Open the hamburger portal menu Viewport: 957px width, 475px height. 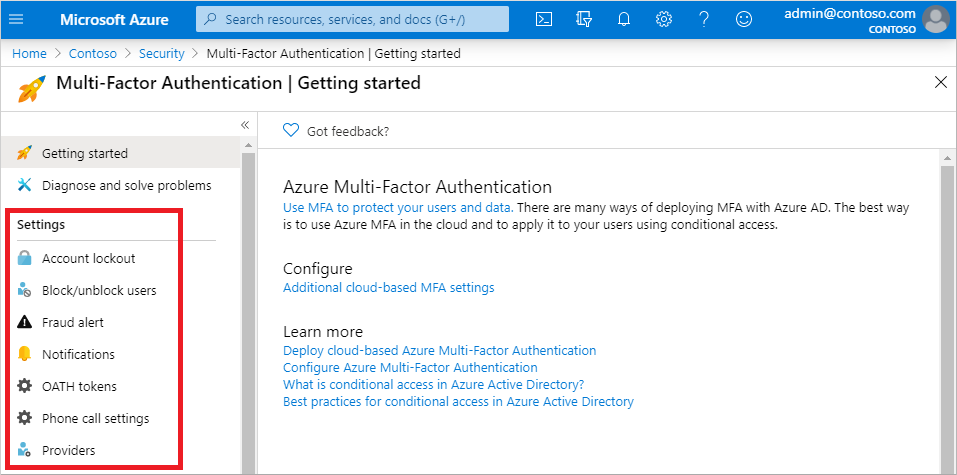tap(16, 19)
